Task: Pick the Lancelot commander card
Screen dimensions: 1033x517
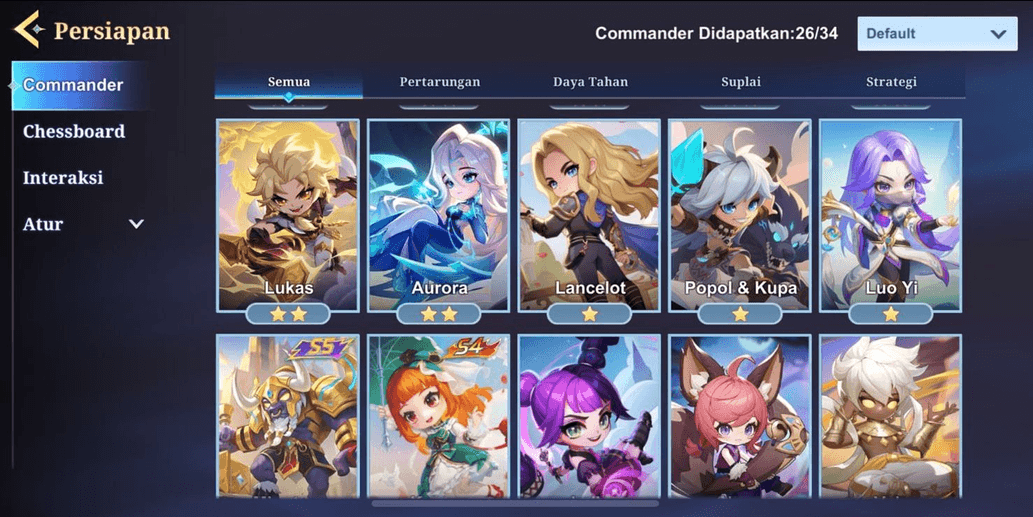Action: click(x=589, y=215)
